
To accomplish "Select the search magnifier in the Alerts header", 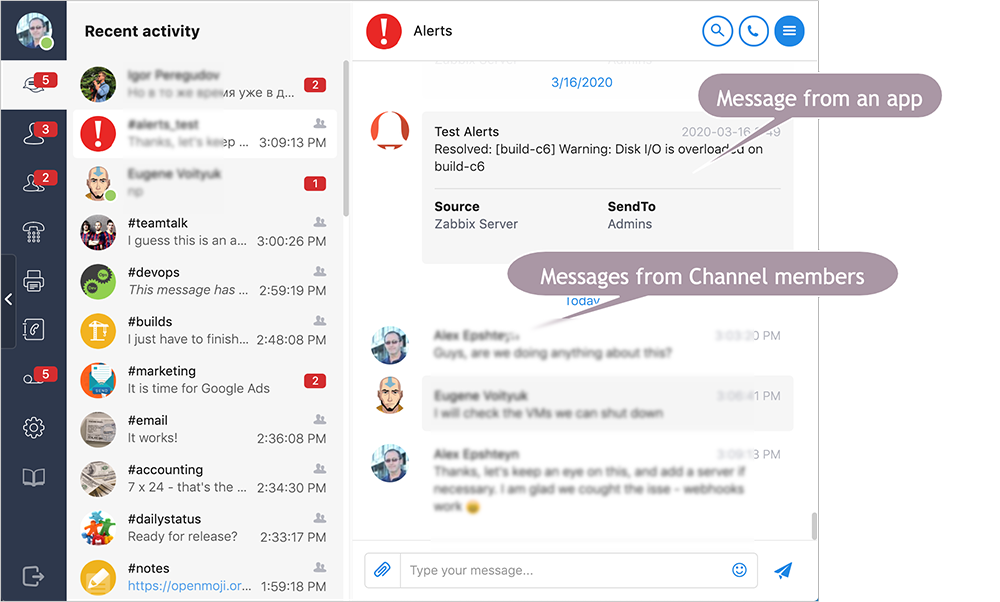I will [717, 31].
